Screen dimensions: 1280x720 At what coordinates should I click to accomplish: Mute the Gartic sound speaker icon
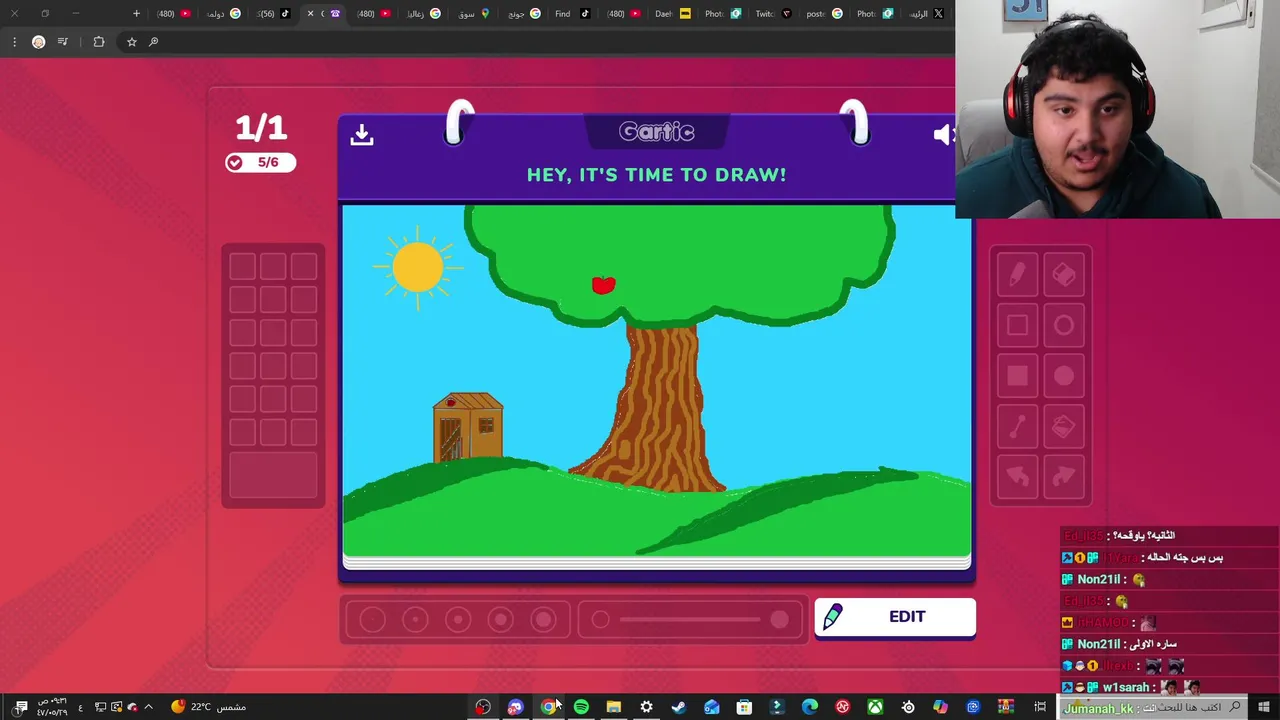pos(944,134)
